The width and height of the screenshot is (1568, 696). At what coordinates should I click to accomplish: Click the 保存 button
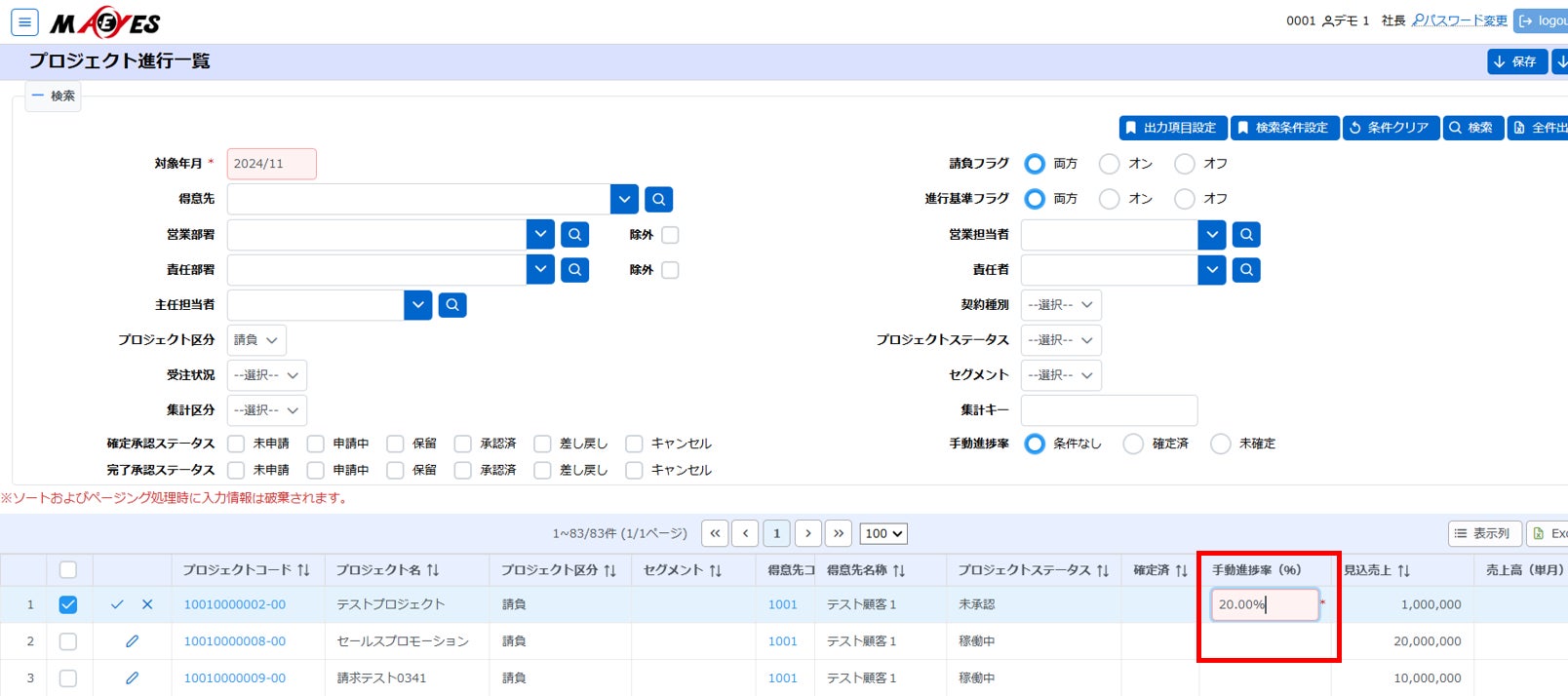1516,61
